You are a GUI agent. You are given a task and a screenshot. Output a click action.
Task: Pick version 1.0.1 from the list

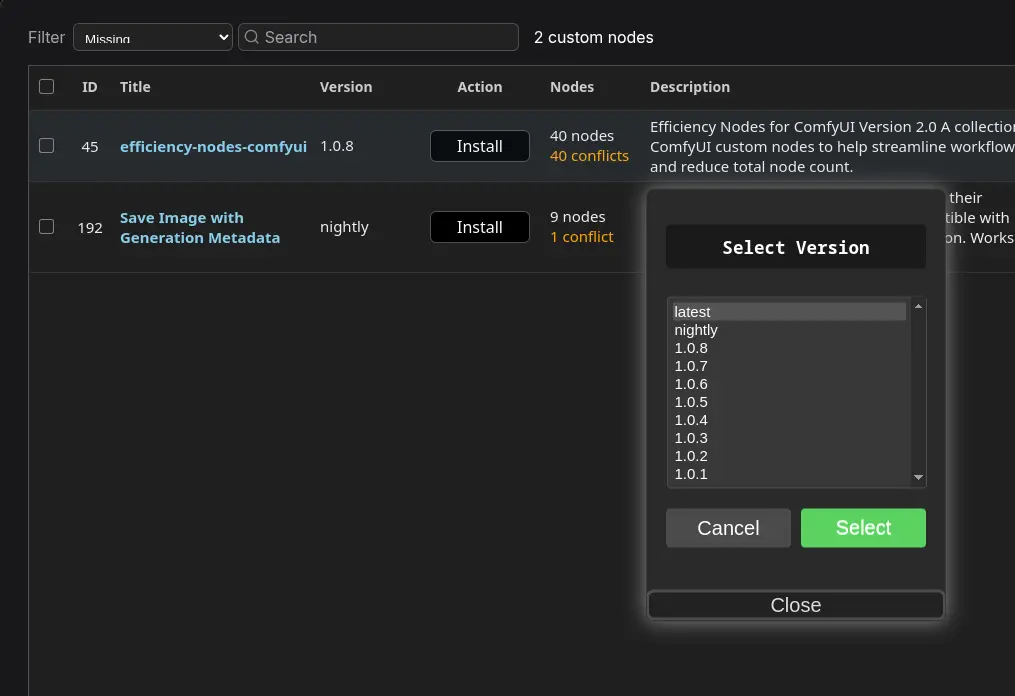click(788, 474)
